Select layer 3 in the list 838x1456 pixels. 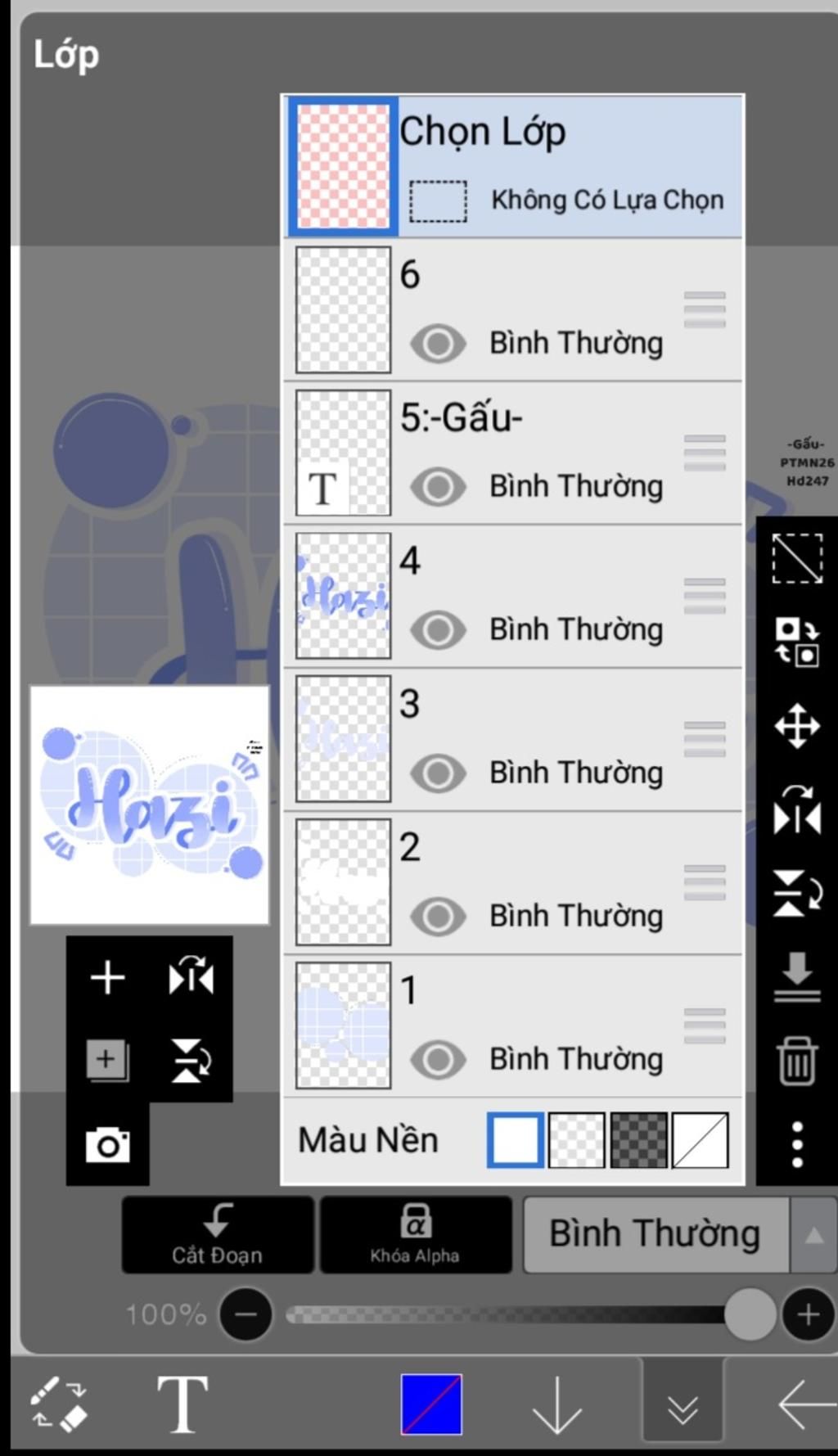click(x=512, y=739)
